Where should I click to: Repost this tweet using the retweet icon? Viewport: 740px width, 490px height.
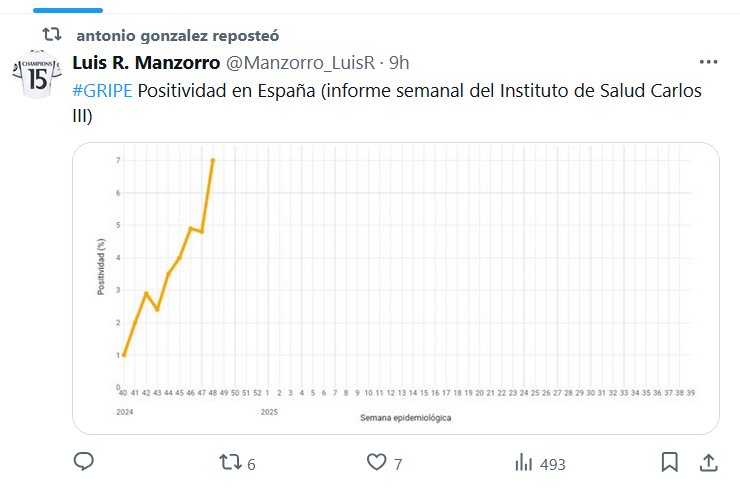click(x=230, y=463)
